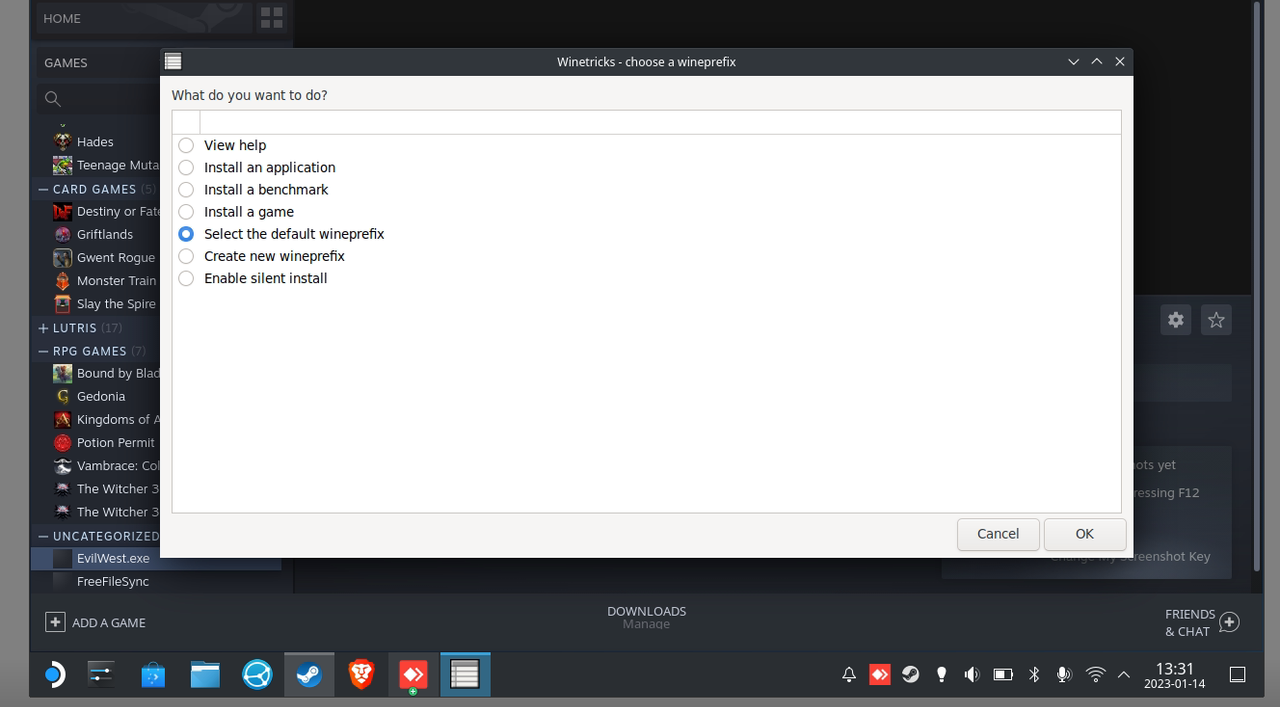Open FRIENDS & CHAT in Steam

[1201, 622]
